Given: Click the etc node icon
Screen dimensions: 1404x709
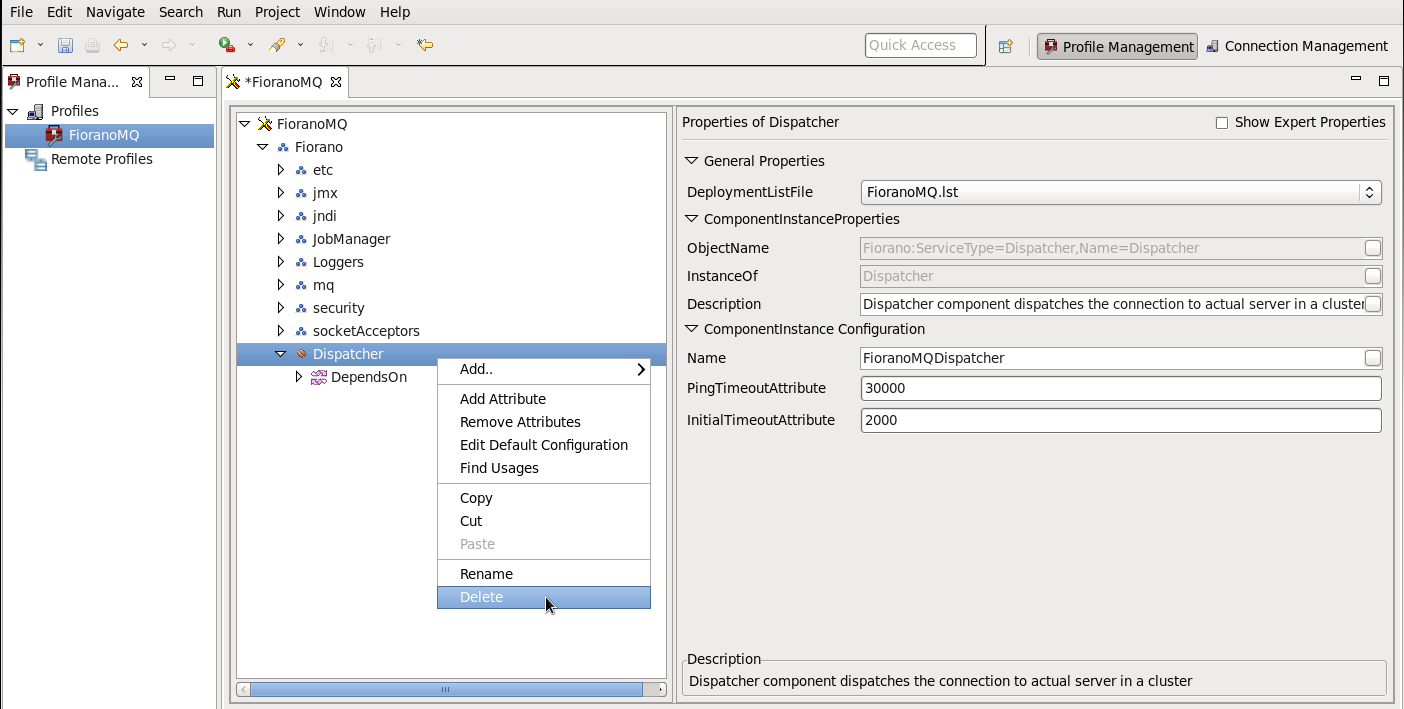Looking at the screenshot, I should 301,170.
